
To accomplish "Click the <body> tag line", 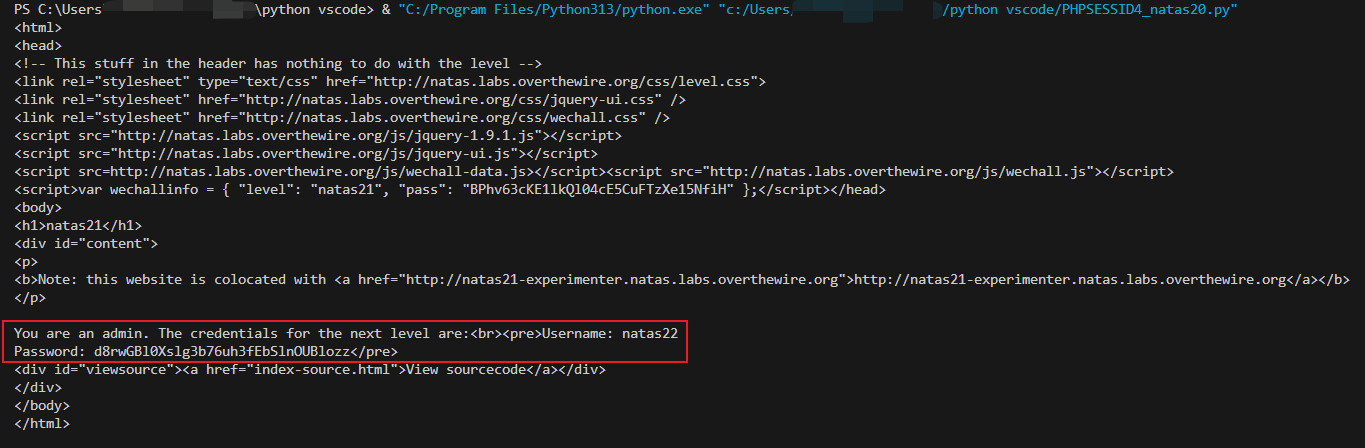I will coord(37,207).
